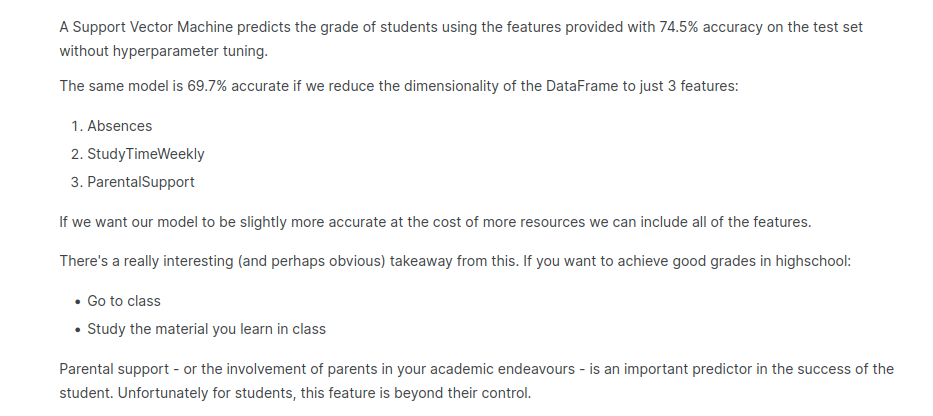Select the "StudyTimeWeekly" list item
The image size is (933, 416).
(146, 154)
